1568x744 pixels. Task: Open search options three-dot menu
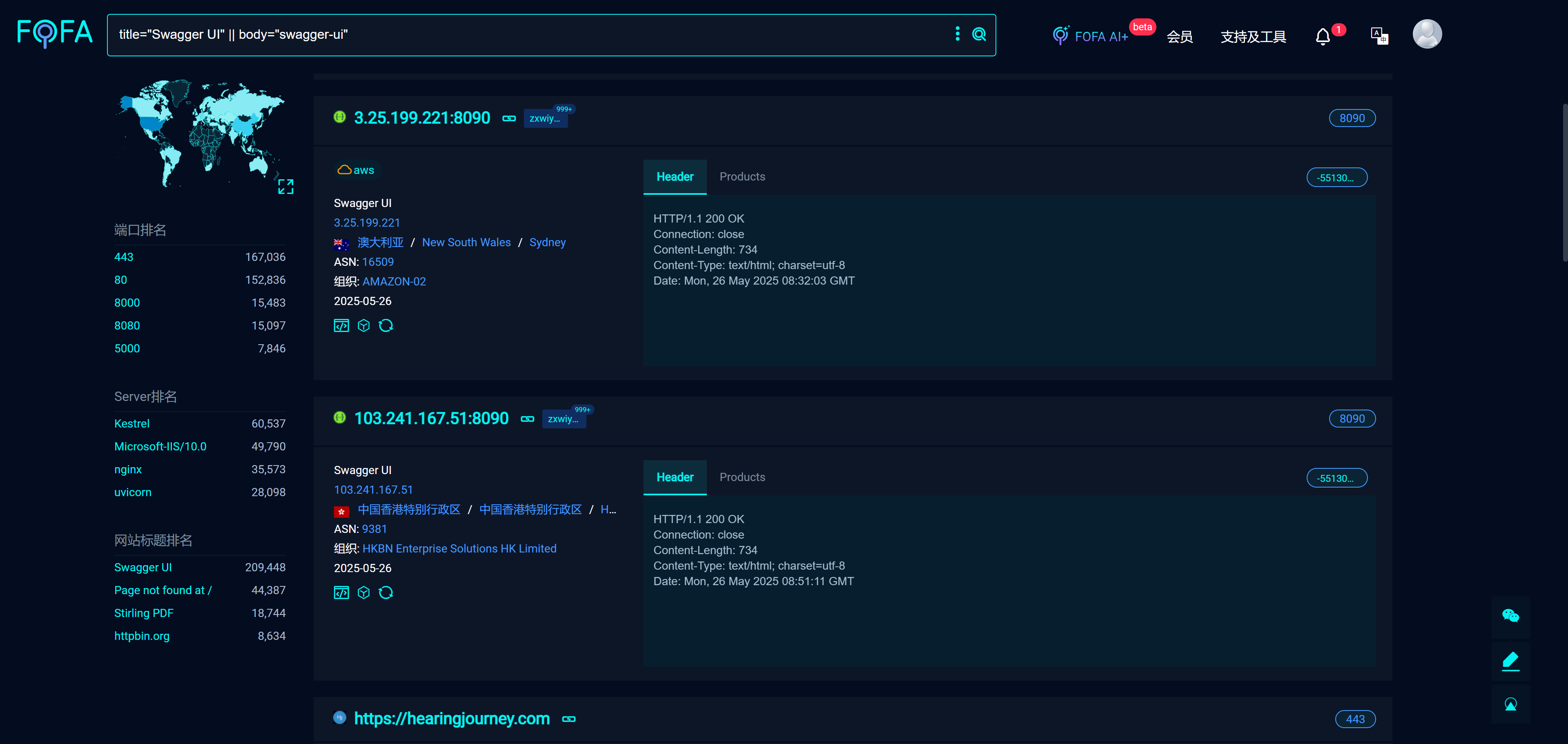958,34
